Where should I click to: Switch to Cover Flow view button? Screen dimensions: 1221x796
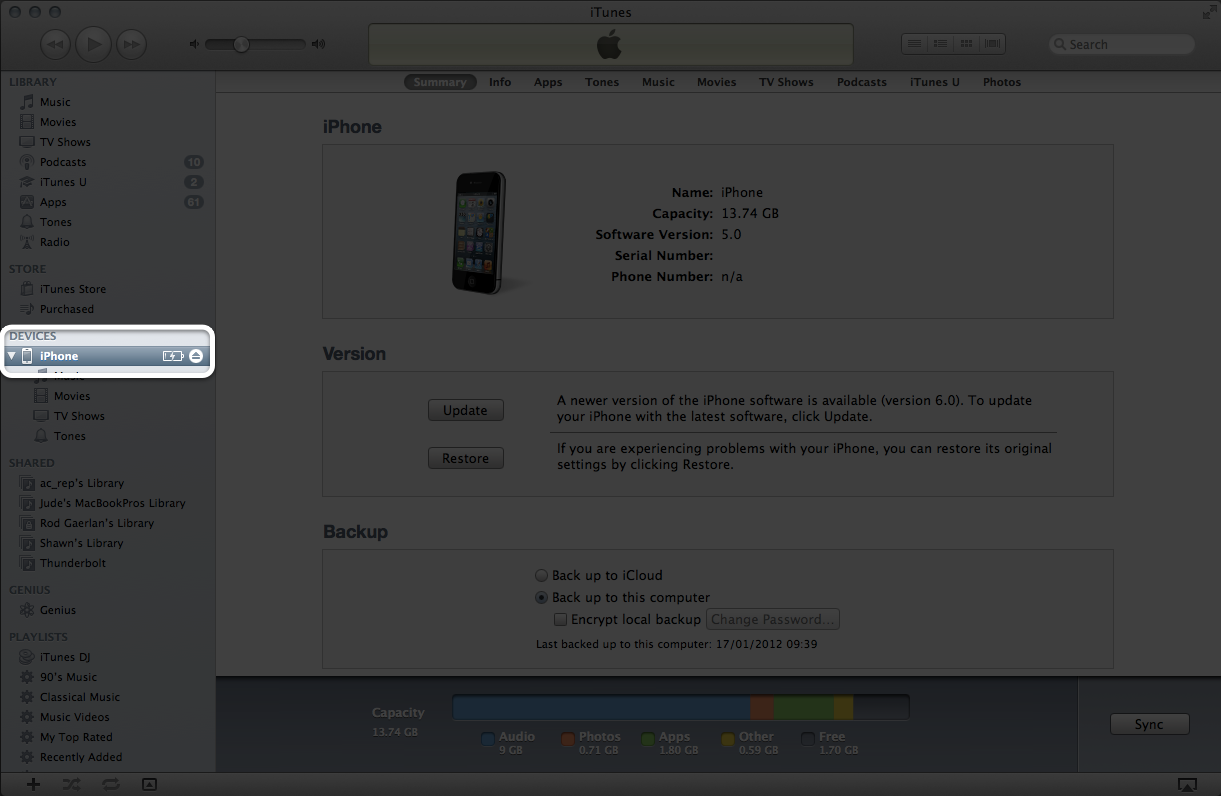[992, 44]
